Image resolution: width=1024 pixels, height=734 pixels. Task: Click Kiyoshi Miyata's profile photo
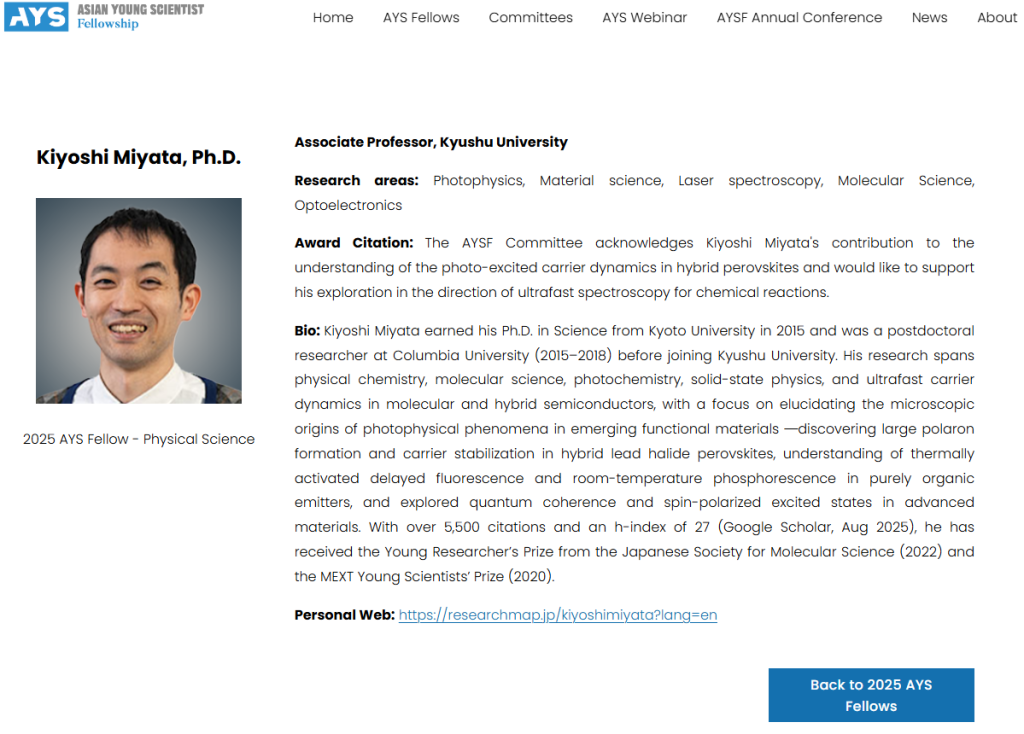pos(139,300)
